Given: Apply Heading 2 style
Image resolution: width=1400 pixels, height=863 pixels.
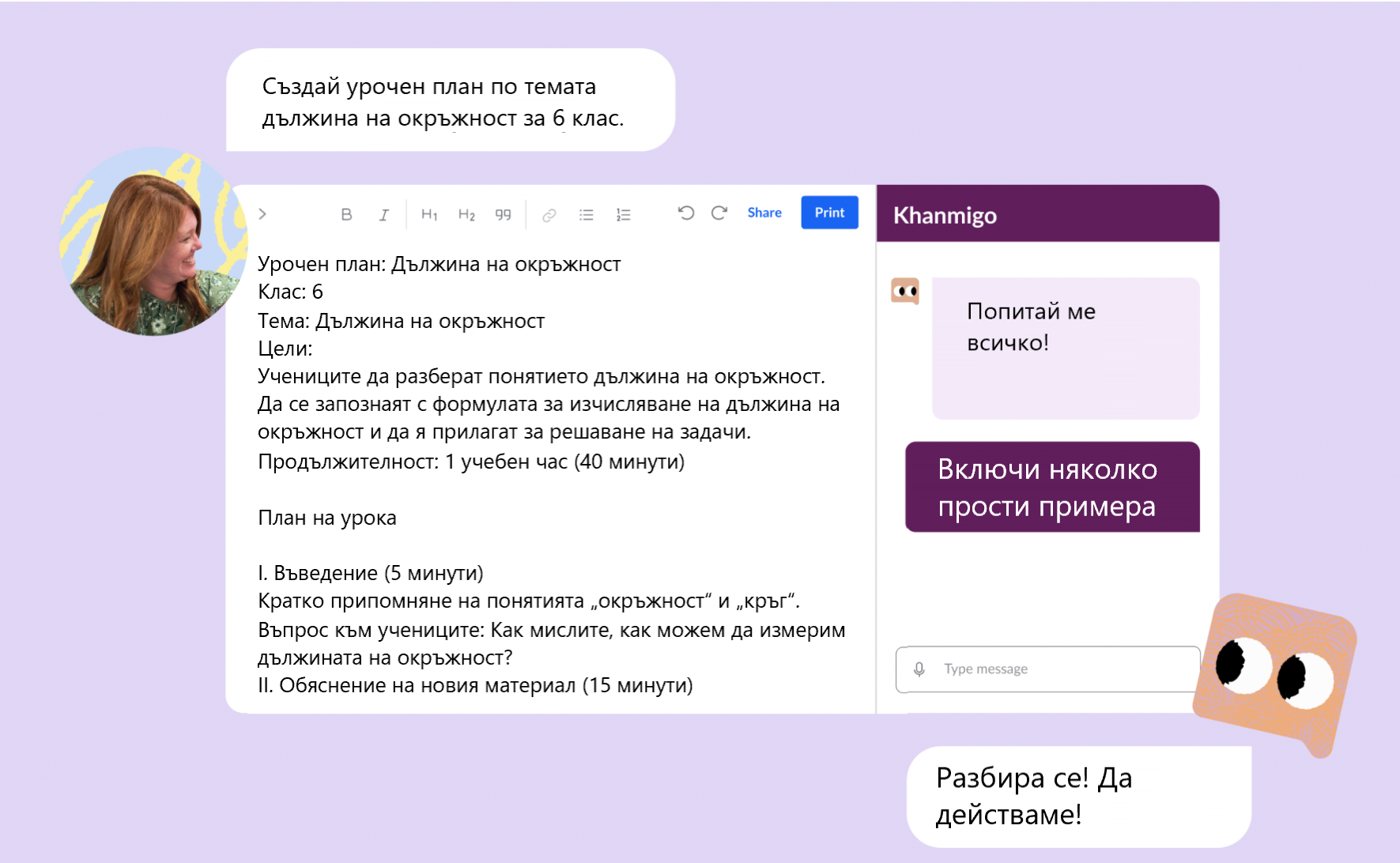Looking at the screenshot, I should (466, 214).
